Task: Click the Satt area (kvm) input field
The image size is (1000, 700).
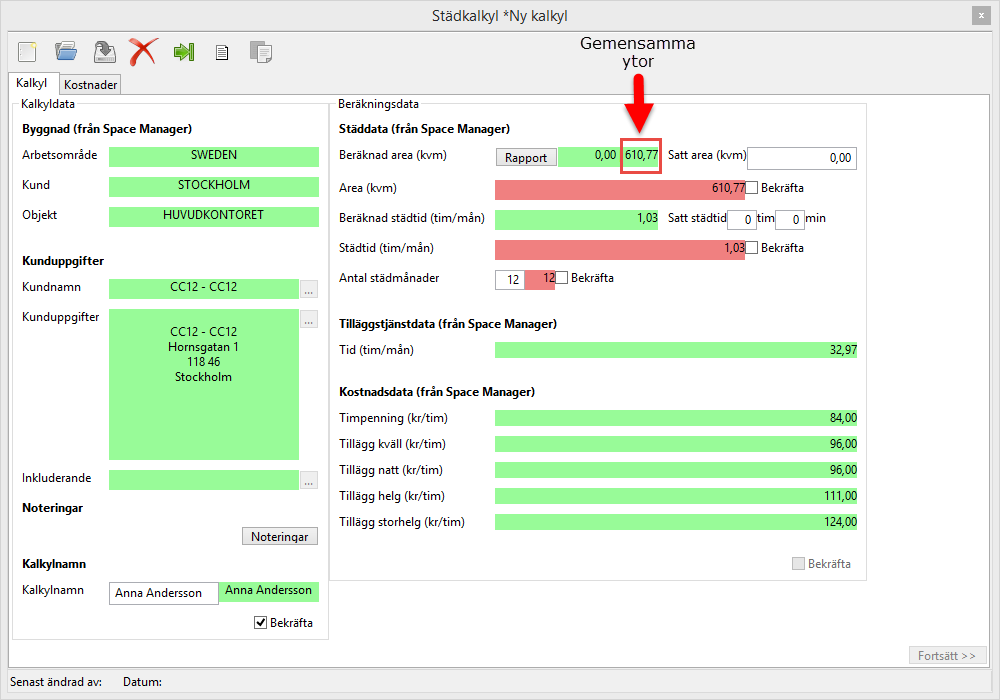Action: pos(802,158)
